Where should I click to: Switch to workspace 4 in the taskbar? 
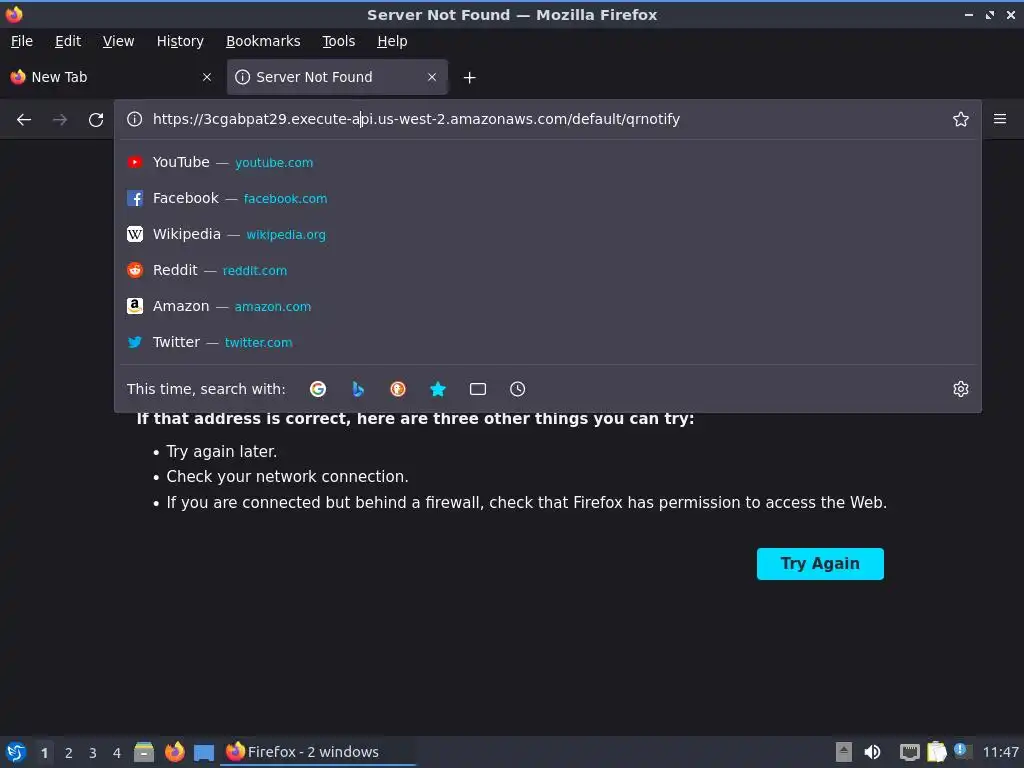[117, 753]
